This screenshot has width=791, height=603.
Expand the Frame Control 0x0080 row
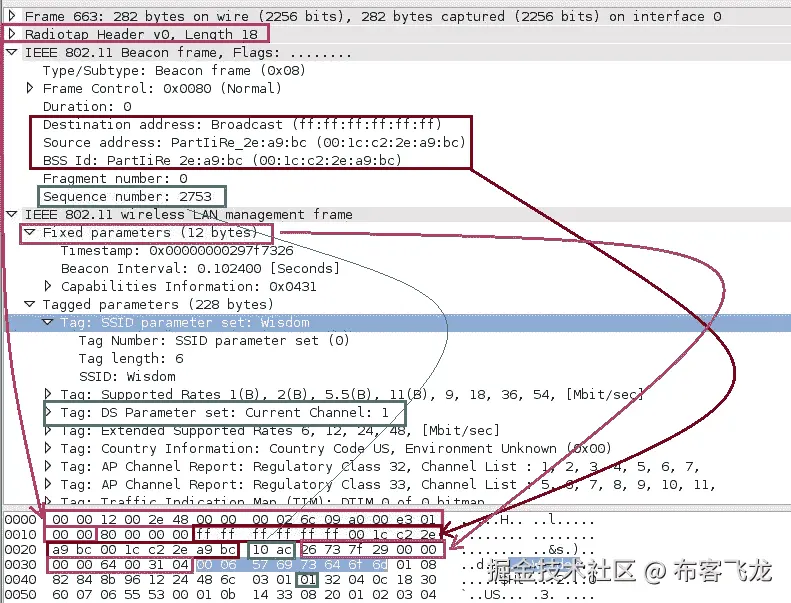(30, 88)
